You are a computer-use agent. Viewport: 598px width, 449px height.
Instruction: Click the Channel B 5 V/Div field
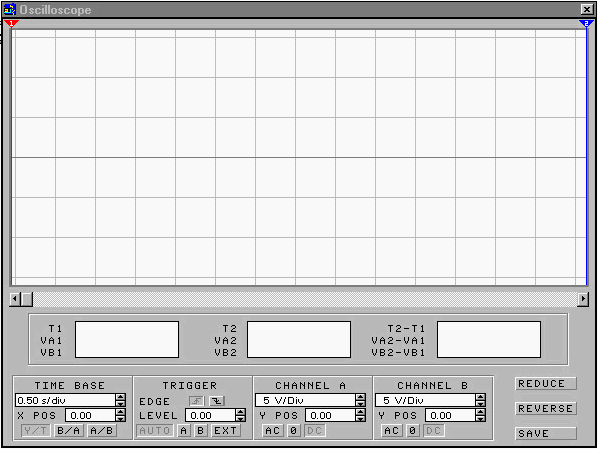click(425, 400)
